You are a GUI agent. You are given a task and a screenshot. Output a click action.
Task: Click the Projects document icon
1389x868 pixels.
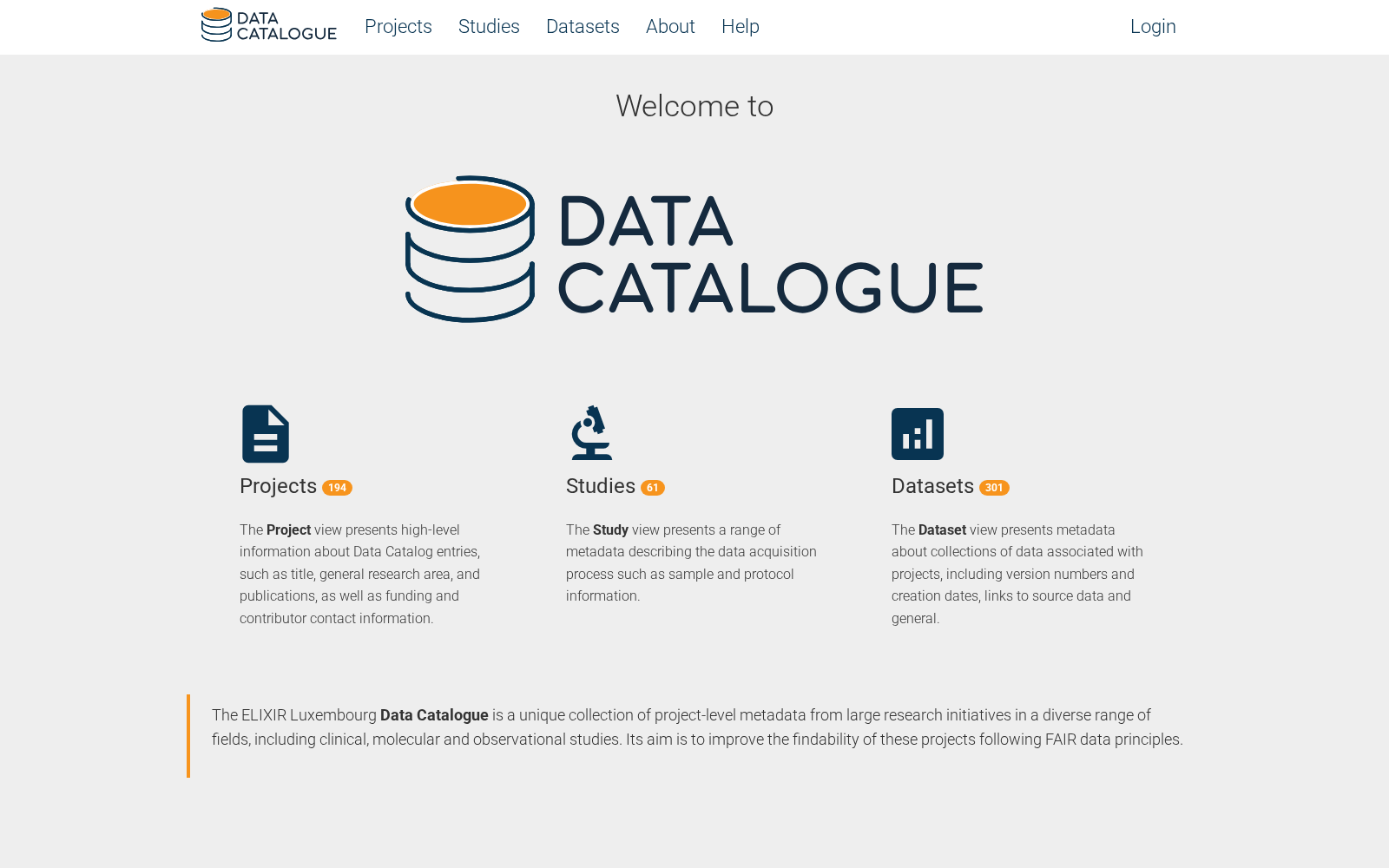[266, 434]
